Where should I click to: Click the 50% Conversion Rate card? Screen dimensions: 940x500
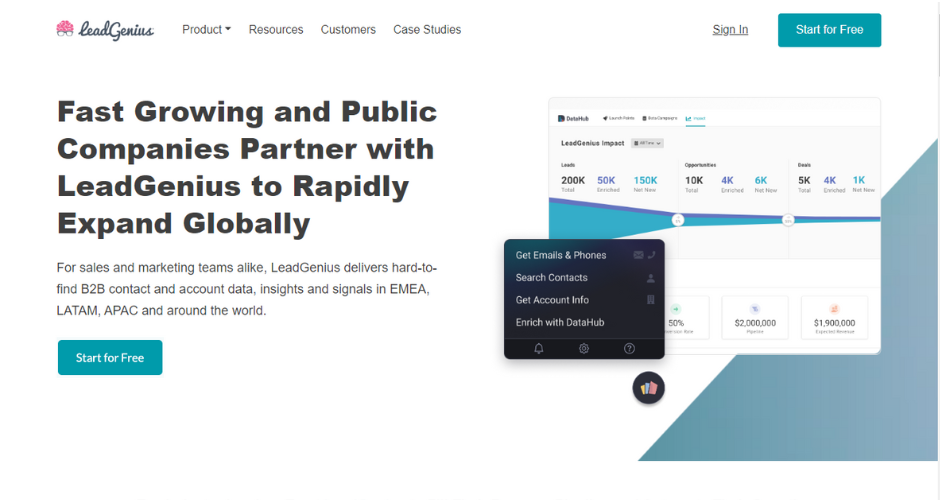[x=687, y=318]
